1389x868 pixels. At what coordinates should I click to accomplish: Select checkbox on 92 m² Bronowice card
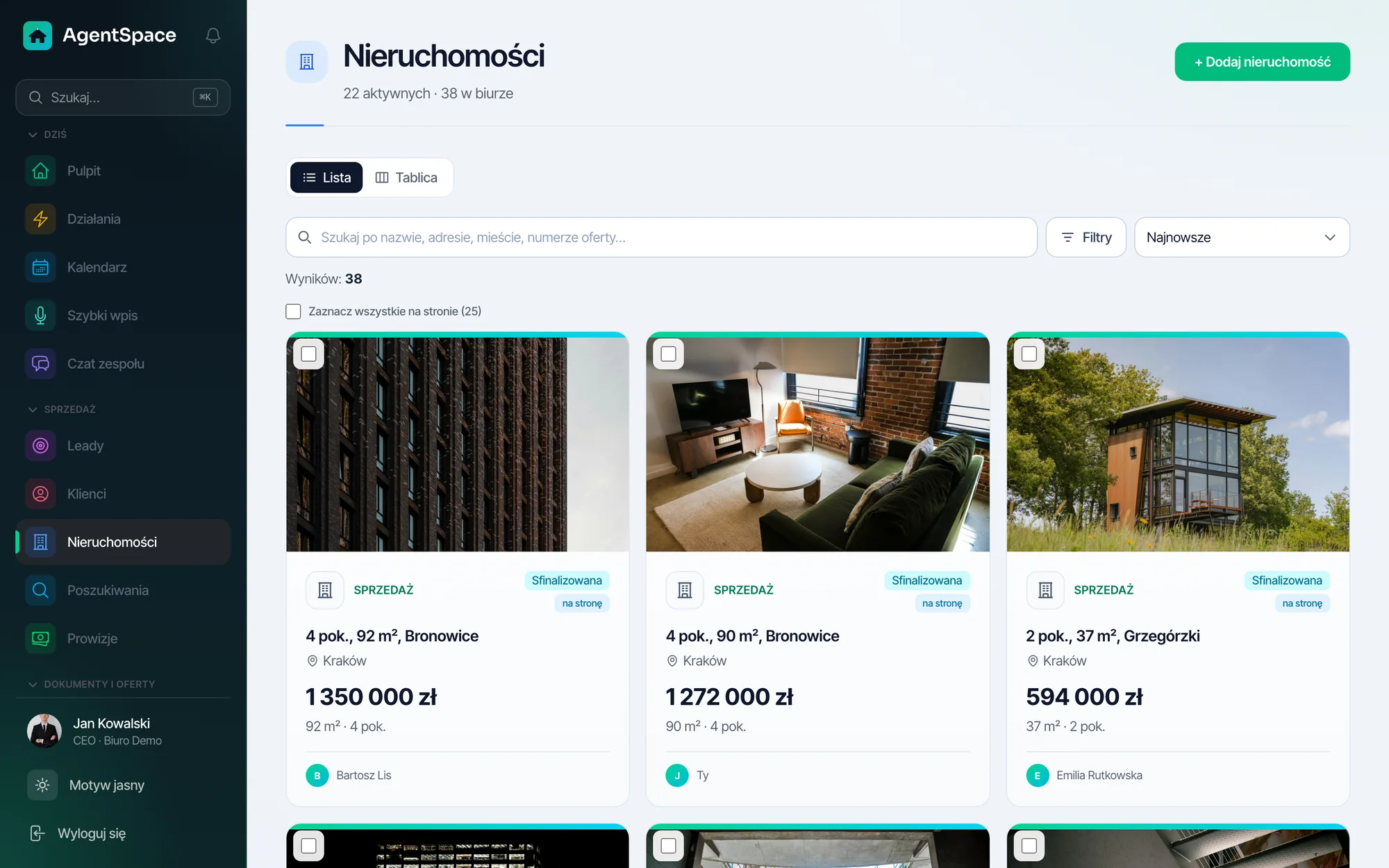pos(308,354)
